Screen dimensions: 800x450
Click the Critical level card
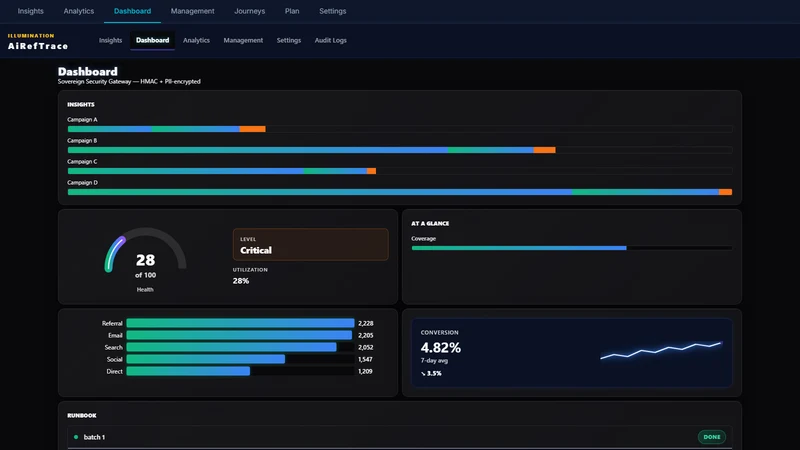click(310, 245)
